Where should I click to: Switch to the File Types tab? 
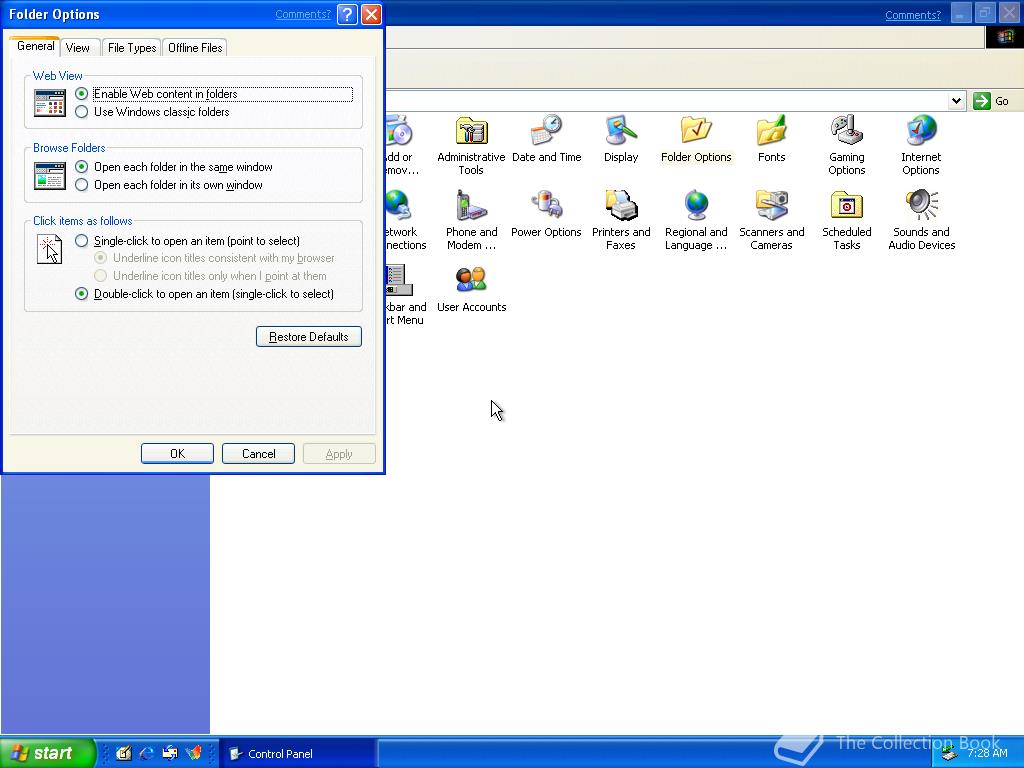click(x=132, y=48)
